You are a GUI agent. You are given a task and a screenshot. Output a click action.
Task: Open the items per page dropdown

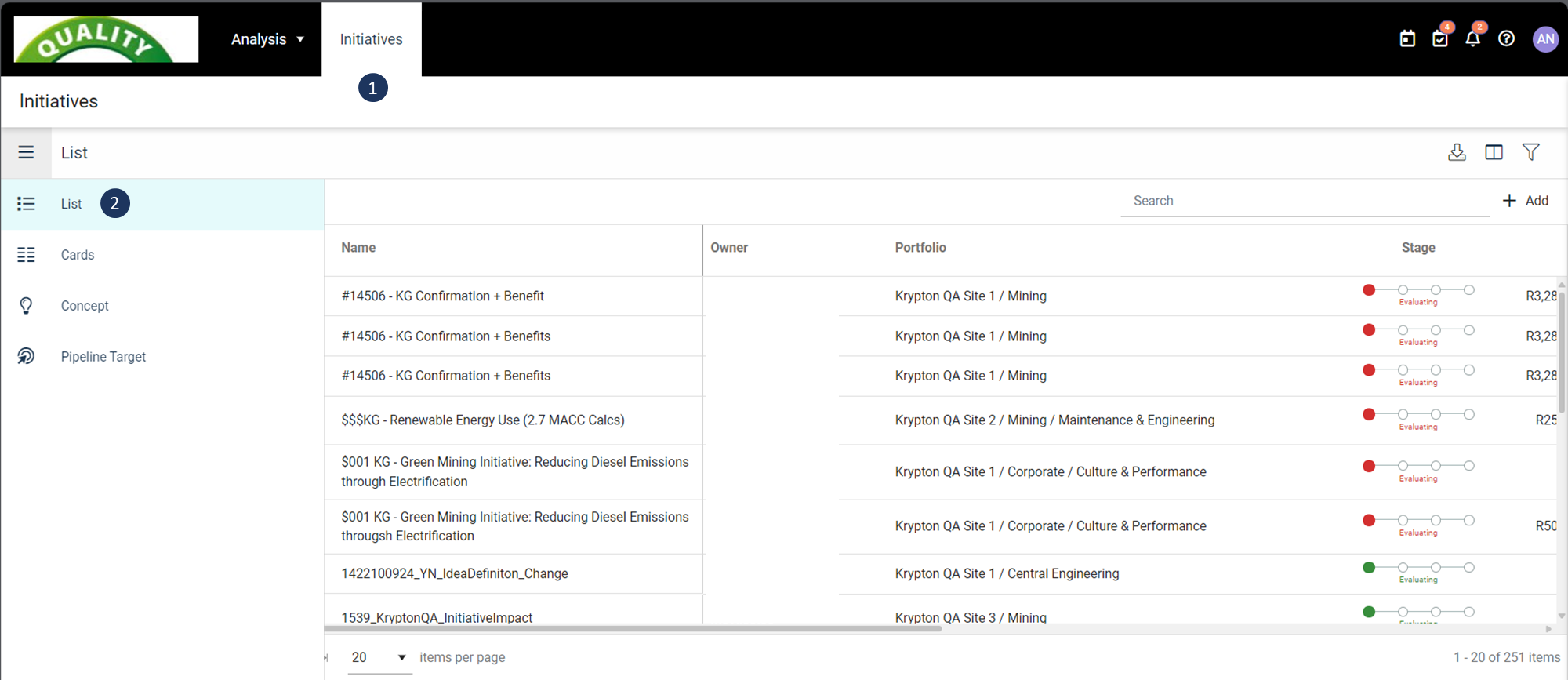click(379, 657)
